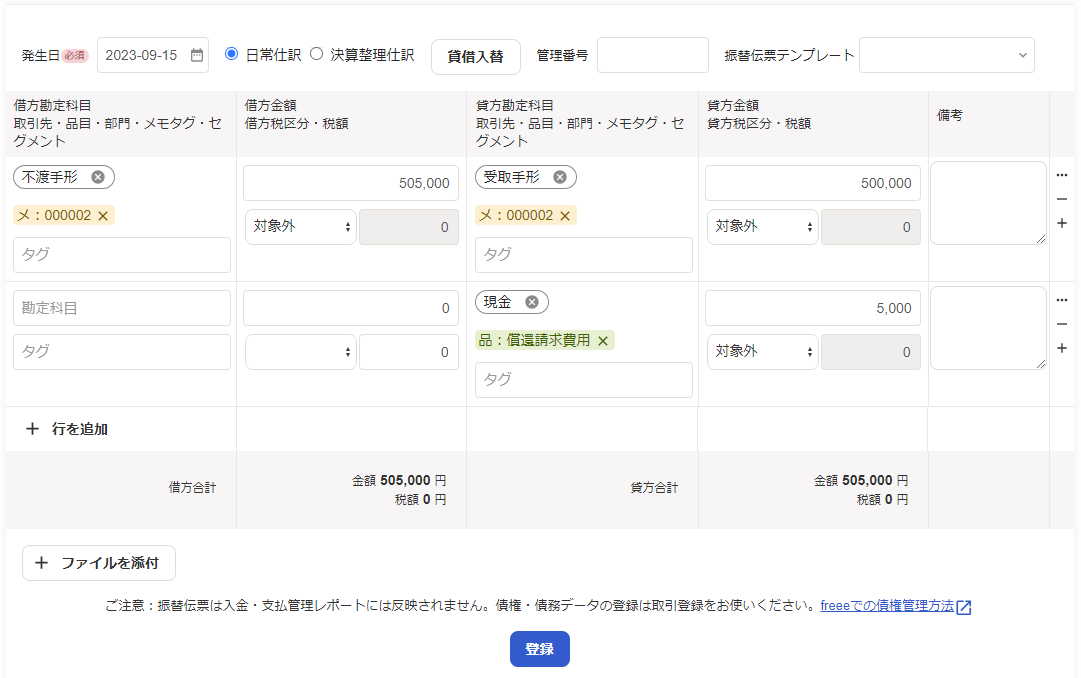1081x678 pixels.
Task: Insert row below first row with plus
Action: click(x=1062, y=223)
